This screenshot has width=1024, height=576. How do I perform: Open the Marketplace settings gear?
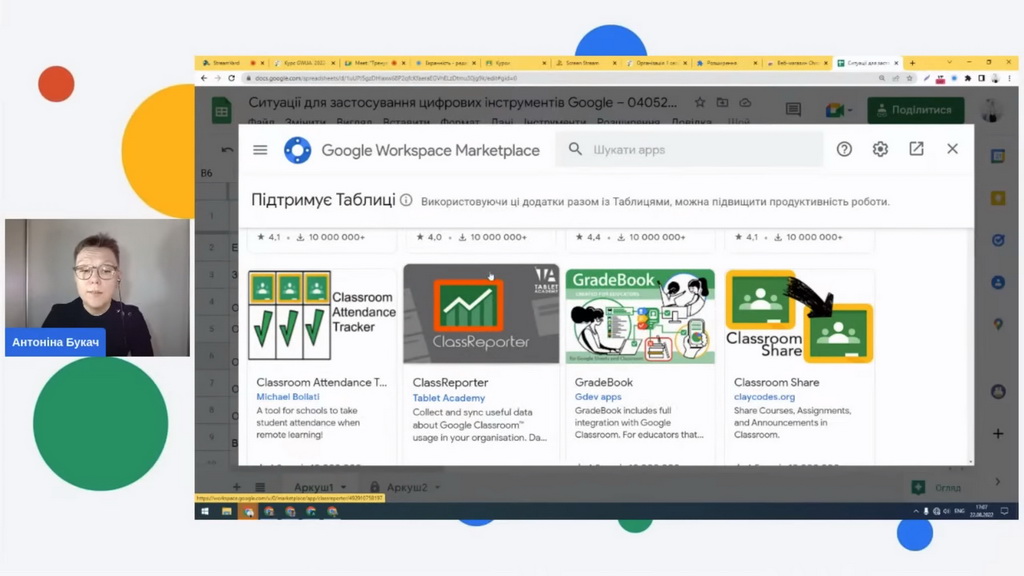pyautogui.click(x=880, y=149)
